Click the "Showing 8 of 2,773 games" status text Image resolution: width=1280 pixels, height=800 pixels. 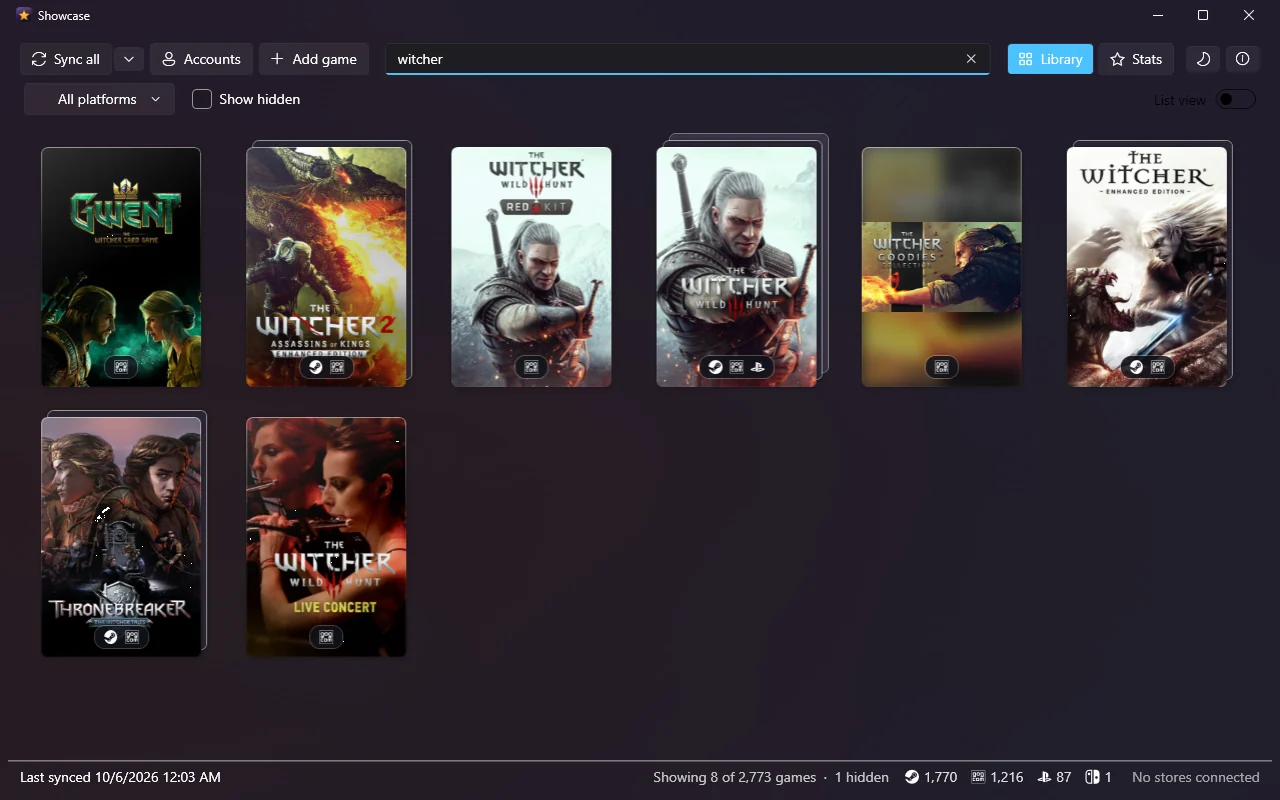pyautogui.click(x=735, y=777)
